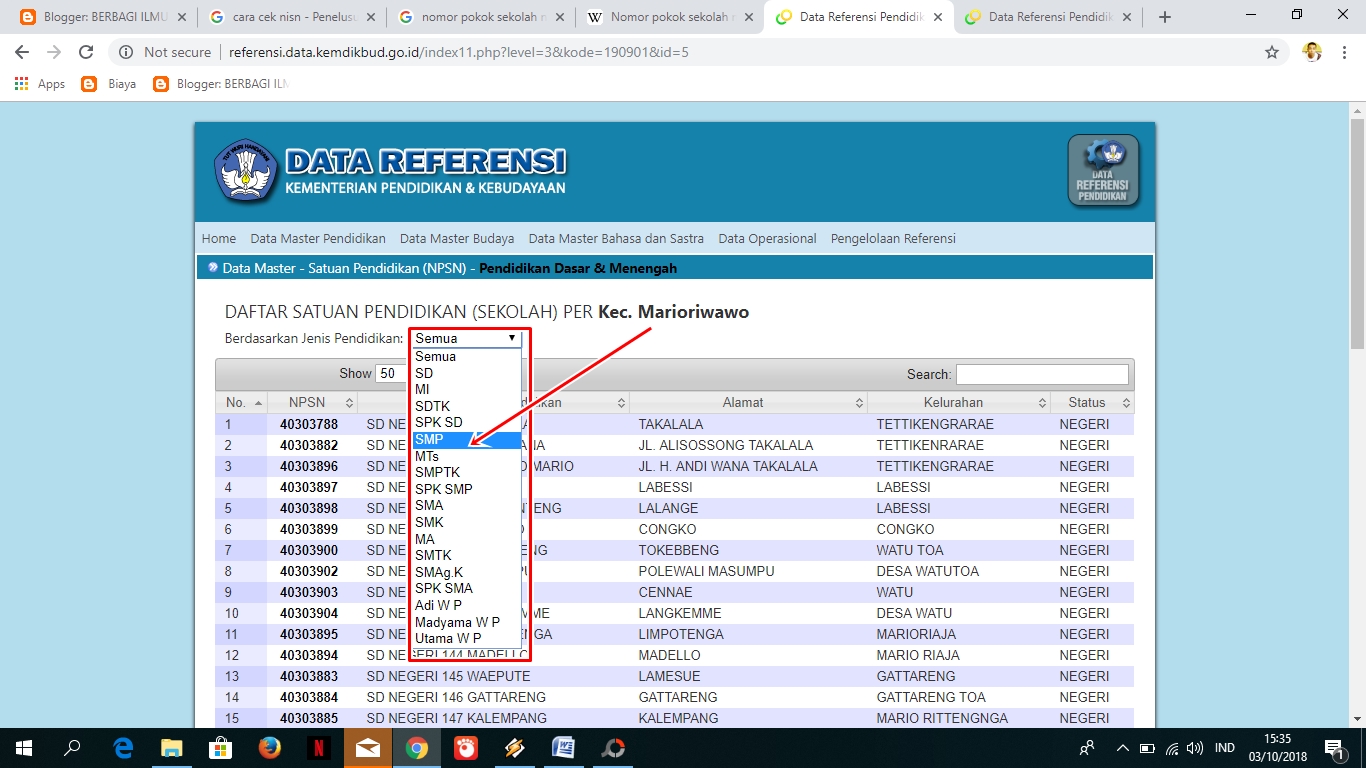The width and height of the screenshot is (1366, 768).
Task: Click the Data Referensi Pendidikan badge
Action: tap(1102, 171)
